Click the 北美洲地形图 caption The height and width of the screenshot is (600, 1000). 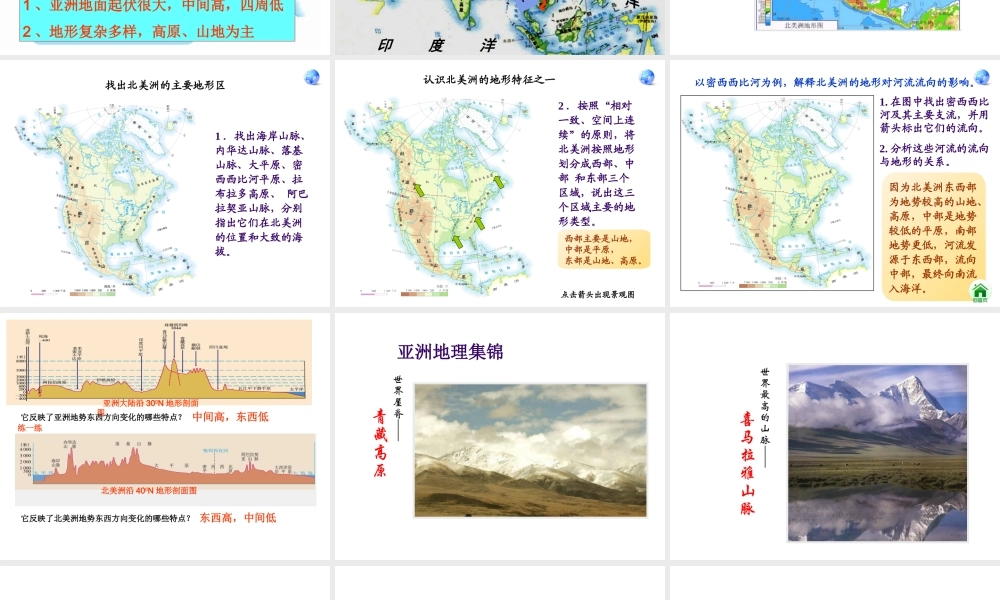[x=803, y=26]
